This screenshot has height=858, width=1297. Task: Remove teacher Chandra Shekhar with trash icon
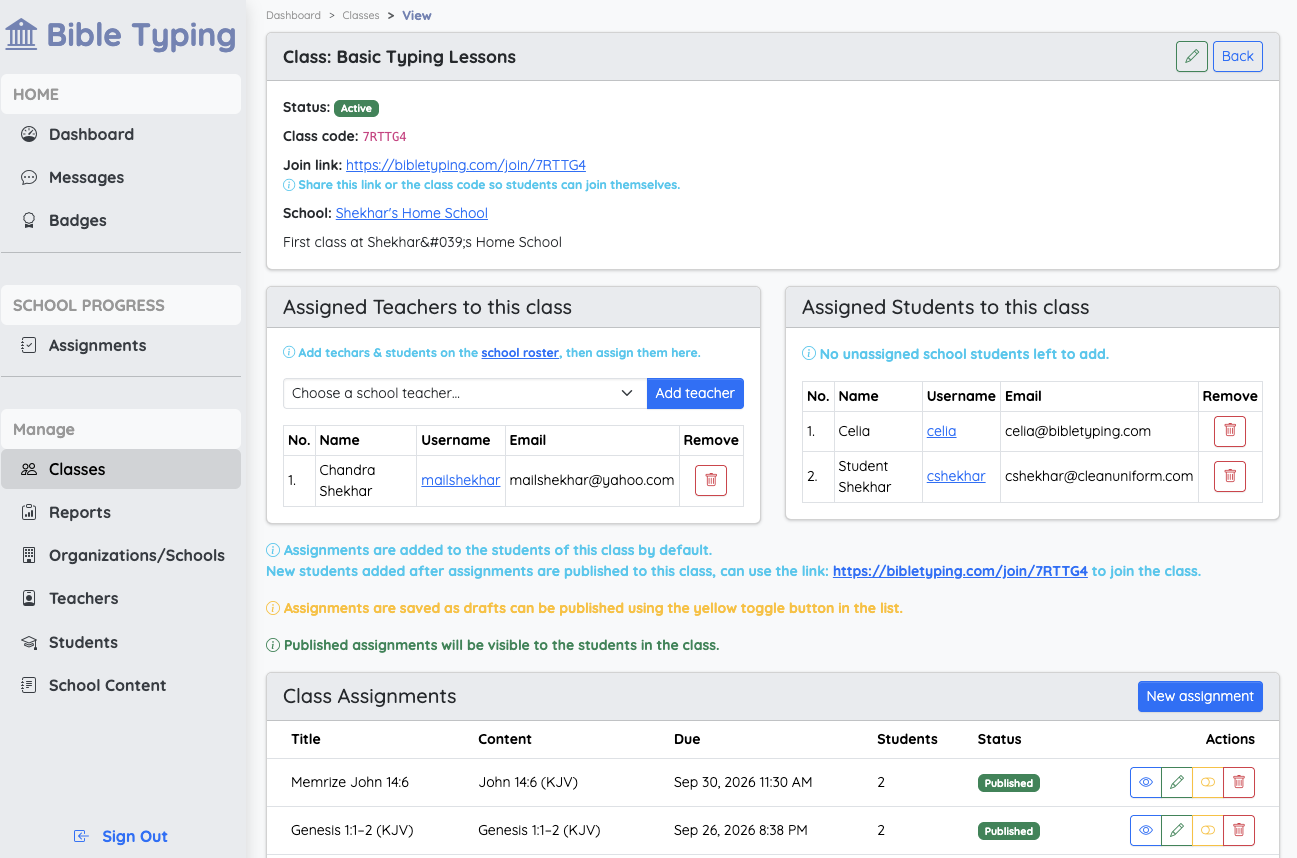coord(711,480)
